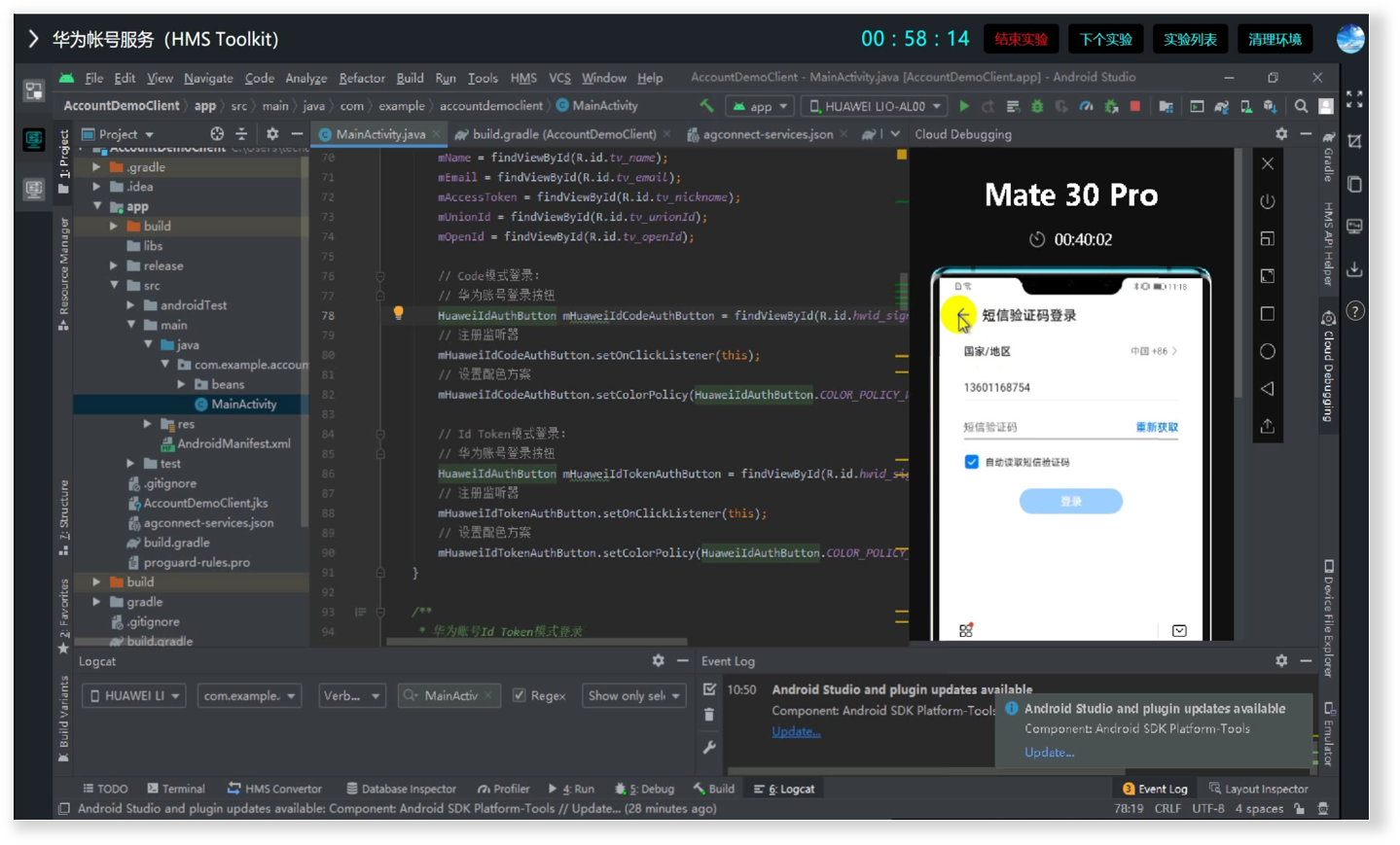
Task: Open HMS Convertor tool window
Action: (274, 789)
